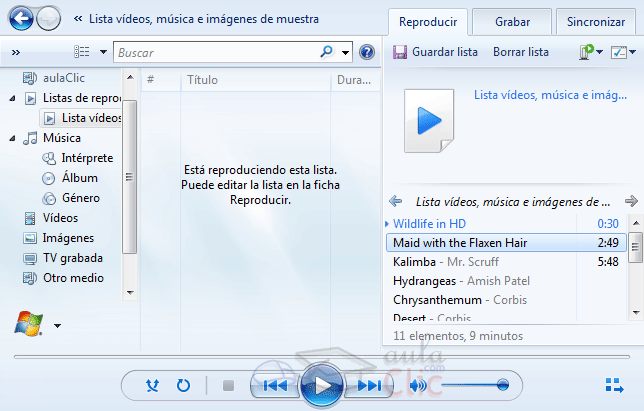The height and width of the screenshot is (411, 644).
Task: Skip to previous track
Action: pyautogui.click(x=275, y=386)
